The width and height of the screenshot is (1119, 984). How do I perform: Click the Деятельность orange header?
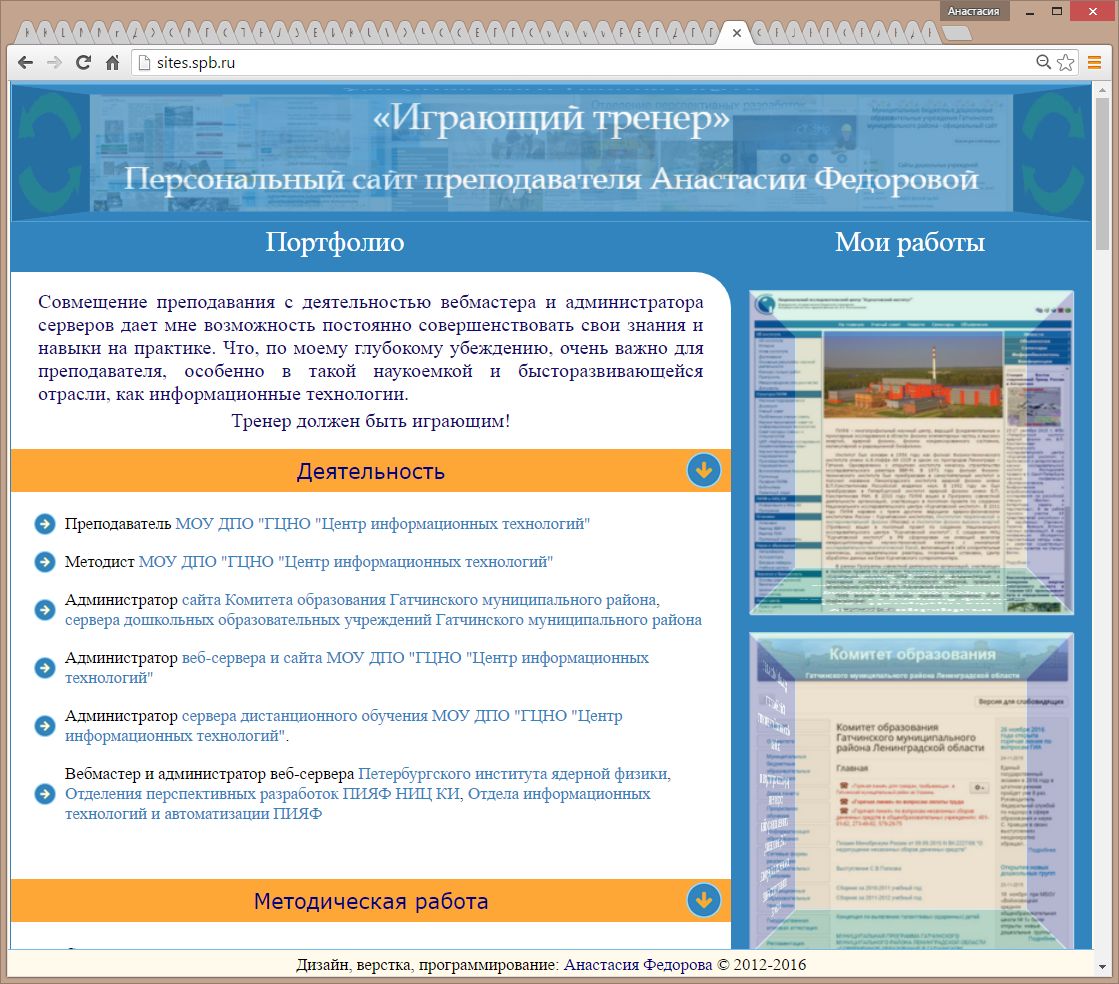pyautogui.click(x=370, y=471)
